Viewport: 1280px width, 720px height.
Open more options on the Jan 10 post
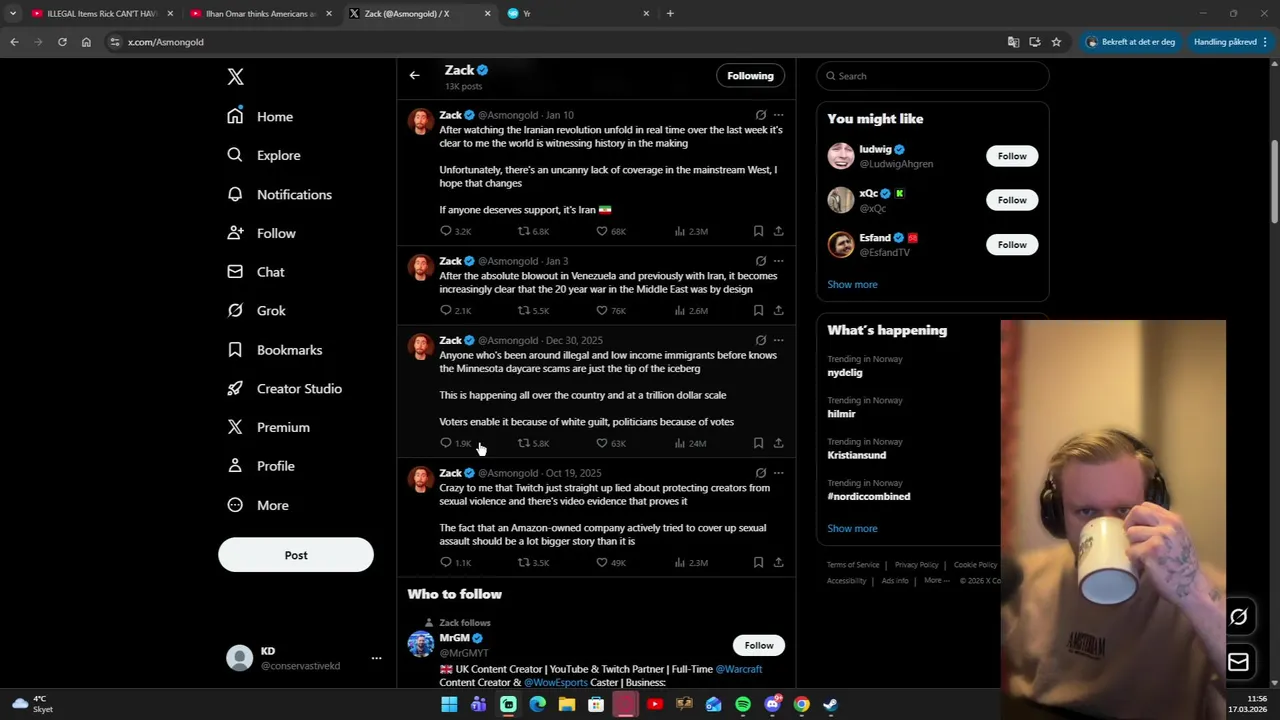pos(778,115)
